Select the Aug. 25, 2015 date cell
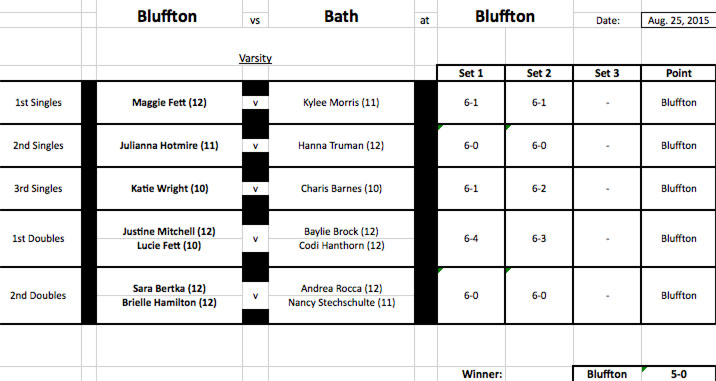Screen dimensions: 716x381 (x=679, y=20)
